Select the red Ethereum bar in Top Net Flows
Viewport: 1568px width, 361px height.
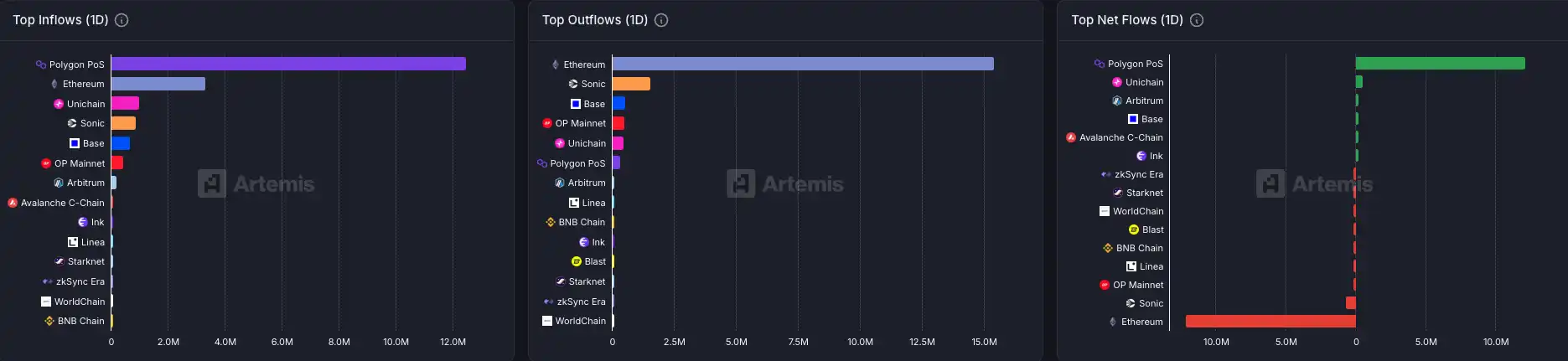coord(1270,322)
